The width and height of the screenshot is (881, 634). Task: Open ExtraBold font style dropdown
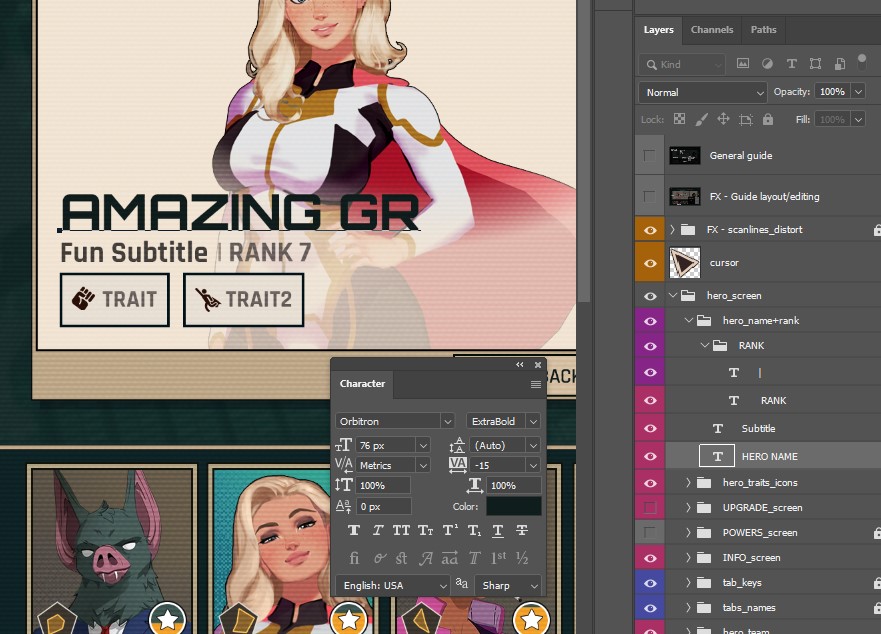533,421
